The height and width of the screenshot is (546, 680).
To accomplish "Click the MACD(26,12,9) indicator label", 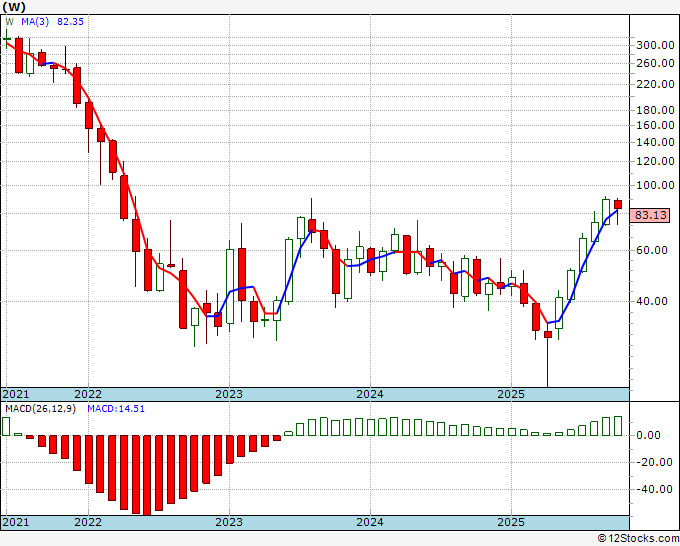I will (40, 409).
